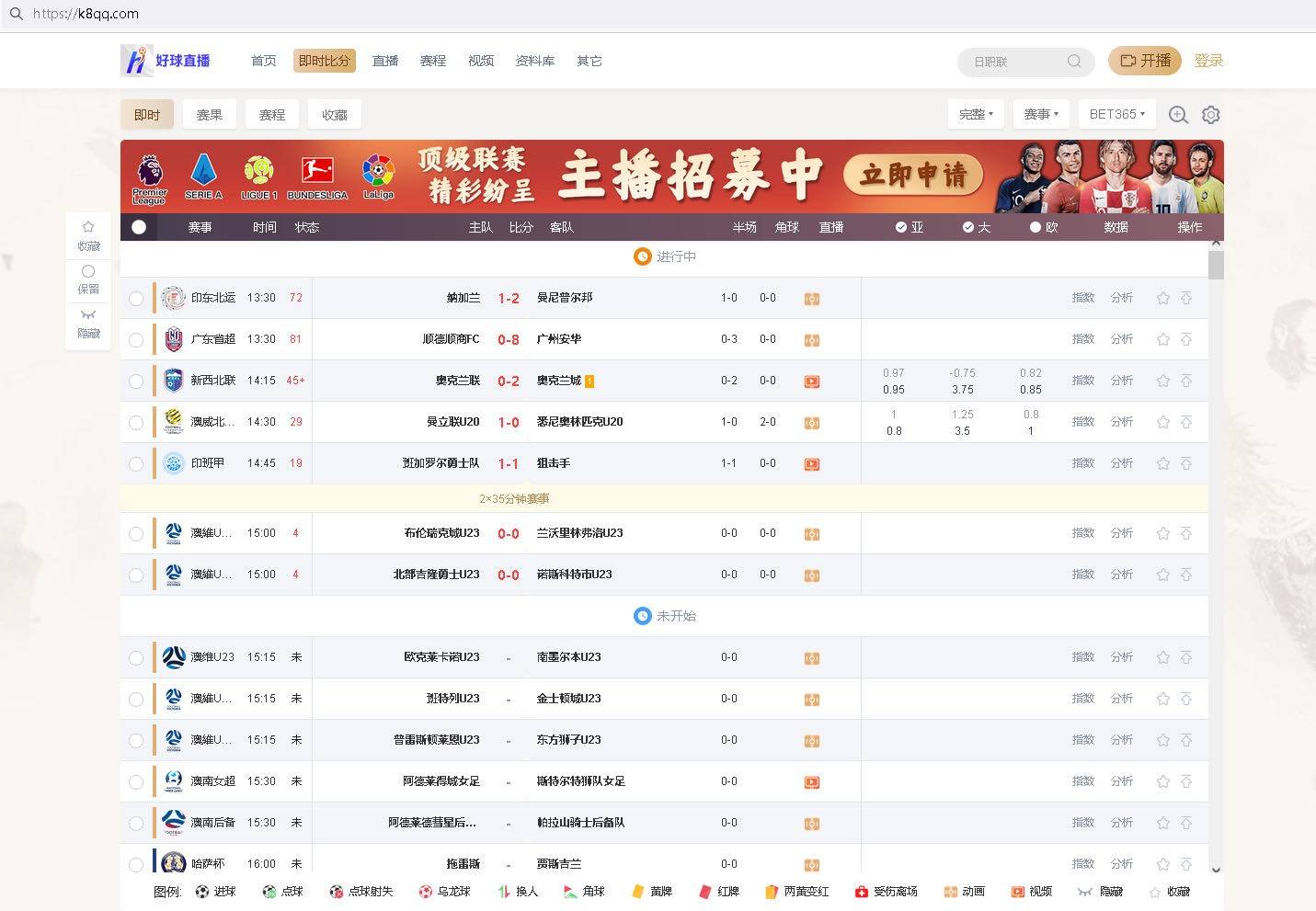Click 1-2 score of 纳加兰 match
The image size is (1316, 911).
coord(509,299)
